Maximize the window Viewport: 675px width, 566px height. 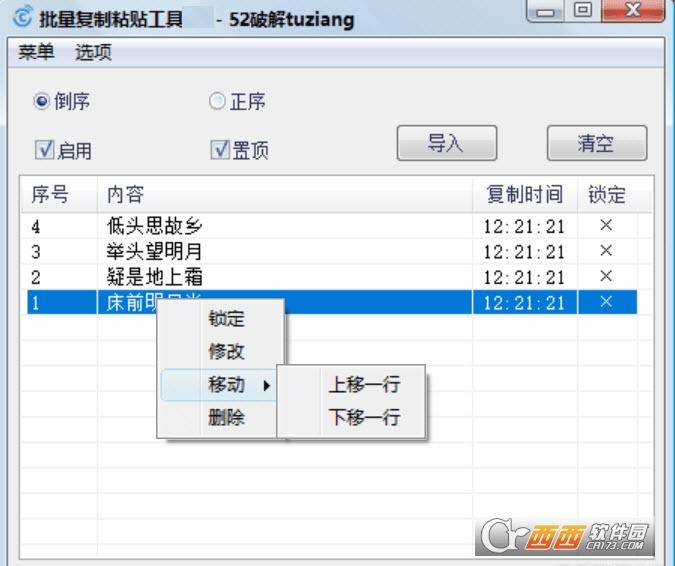coord(582,9)
